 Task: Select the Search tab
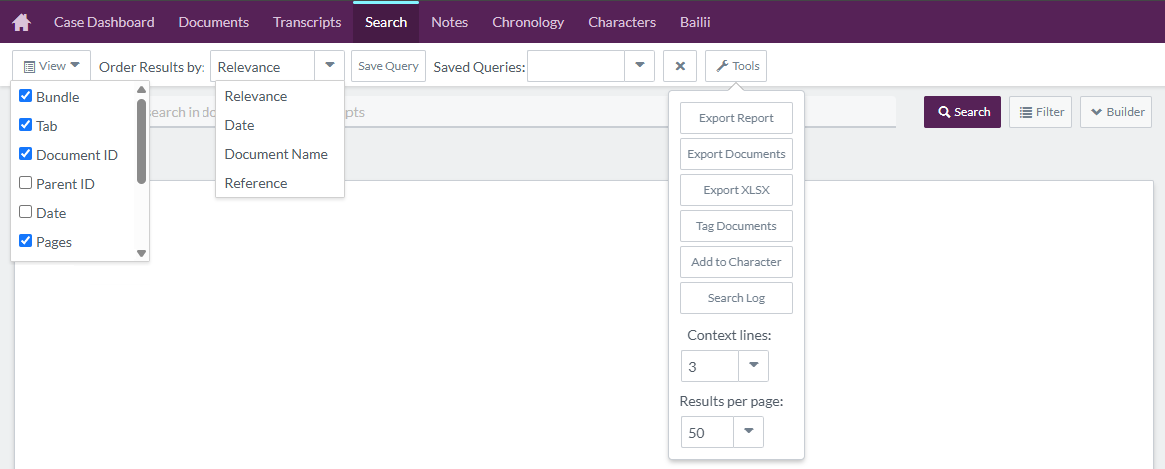(386, 22)
